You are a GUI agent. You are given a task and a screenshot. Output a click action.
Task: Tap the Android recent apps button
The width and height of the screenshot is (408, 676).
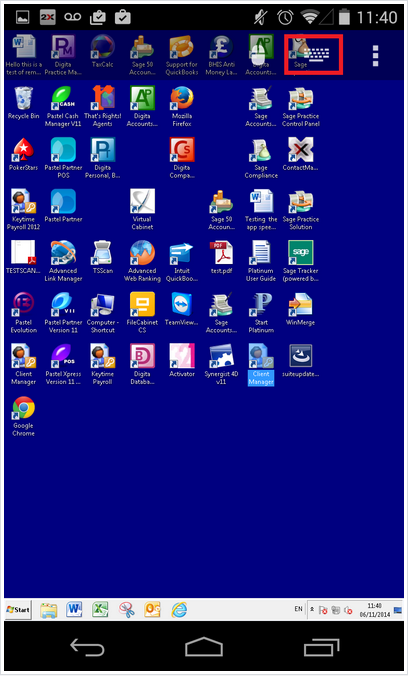tap(321, 648)
